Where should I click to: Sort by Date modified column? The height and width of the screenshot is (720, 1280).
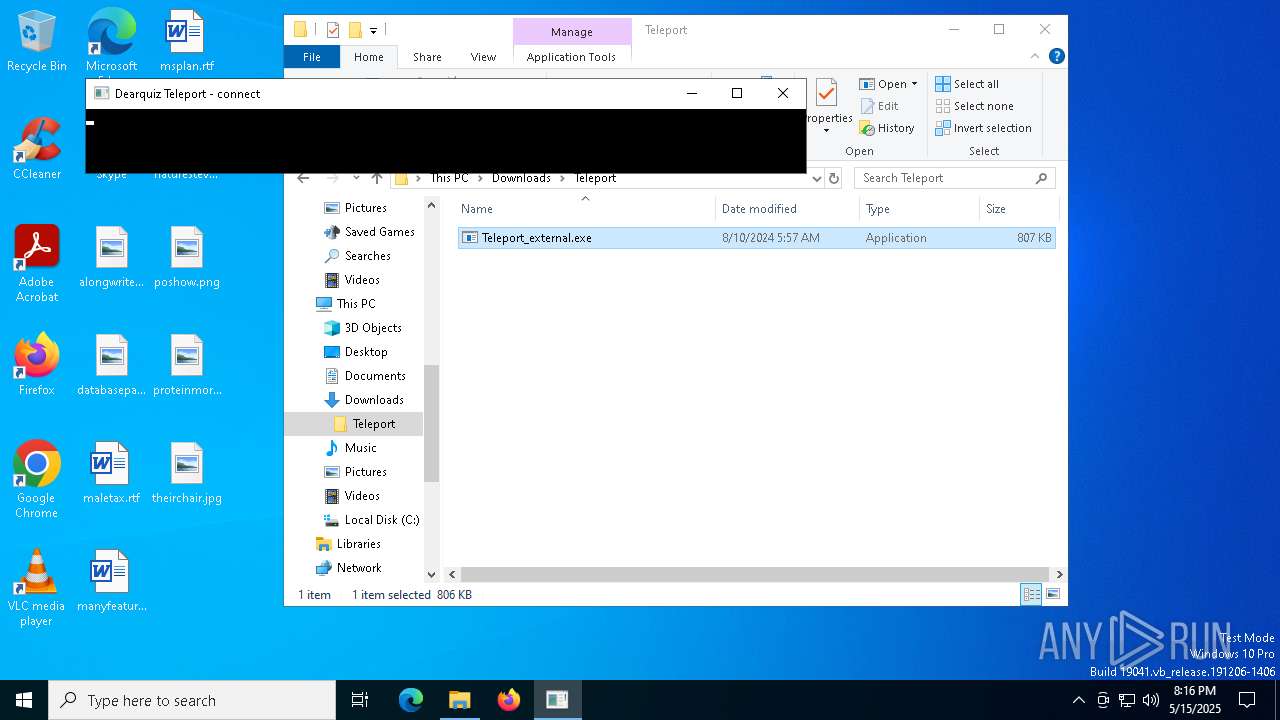coord(787,209)
